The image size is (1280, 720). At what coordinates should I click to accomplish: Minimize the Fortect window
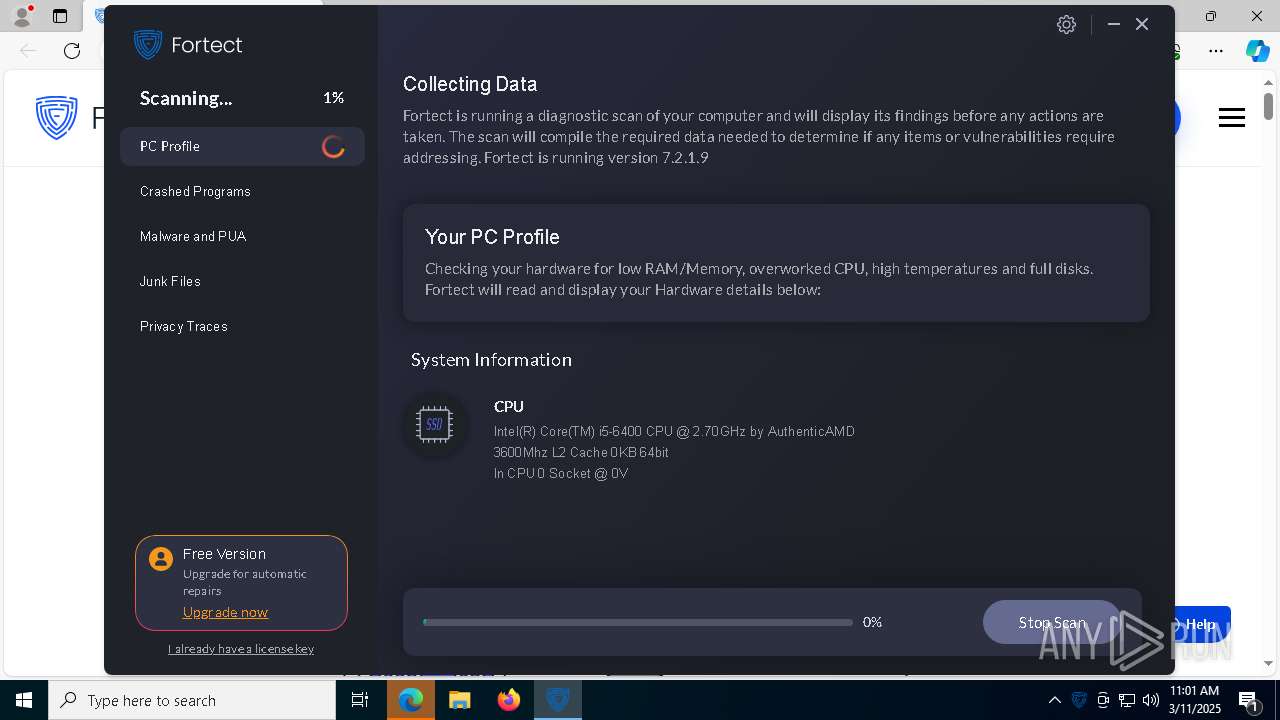(1114, 25)
